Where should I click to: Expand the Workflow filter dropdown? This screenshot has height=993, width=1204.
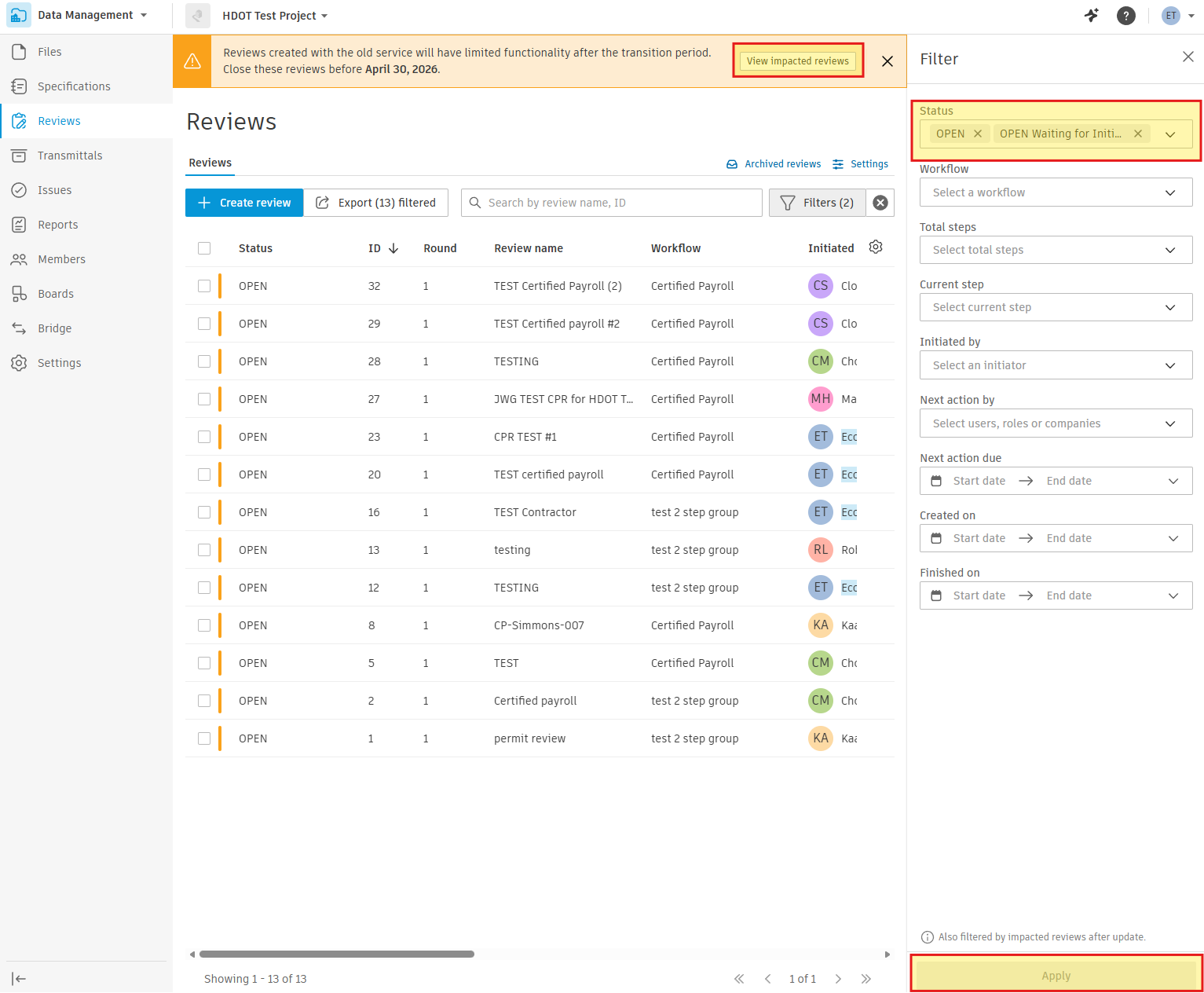(x=1056, y=192)
